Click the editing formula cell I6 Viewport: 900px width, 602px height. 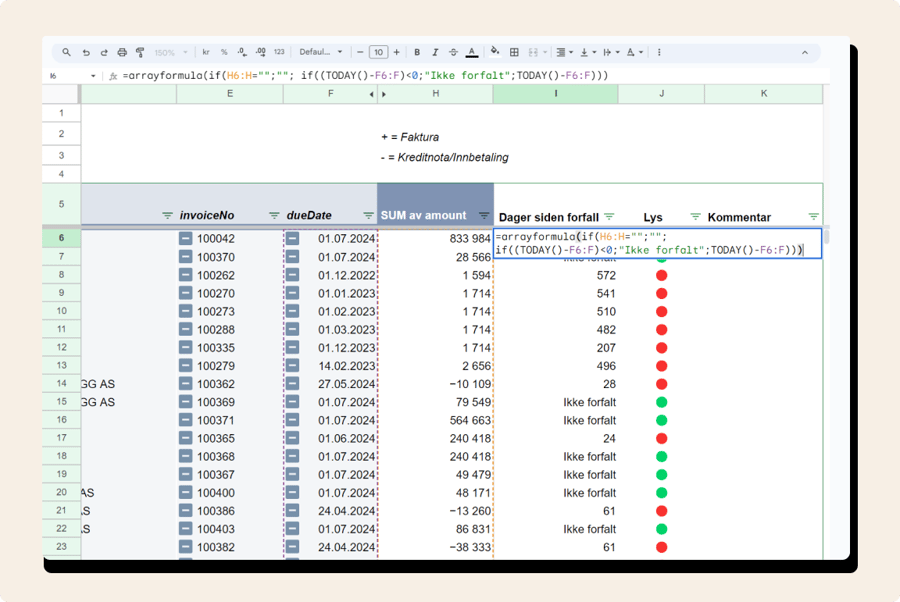point(657,243)
